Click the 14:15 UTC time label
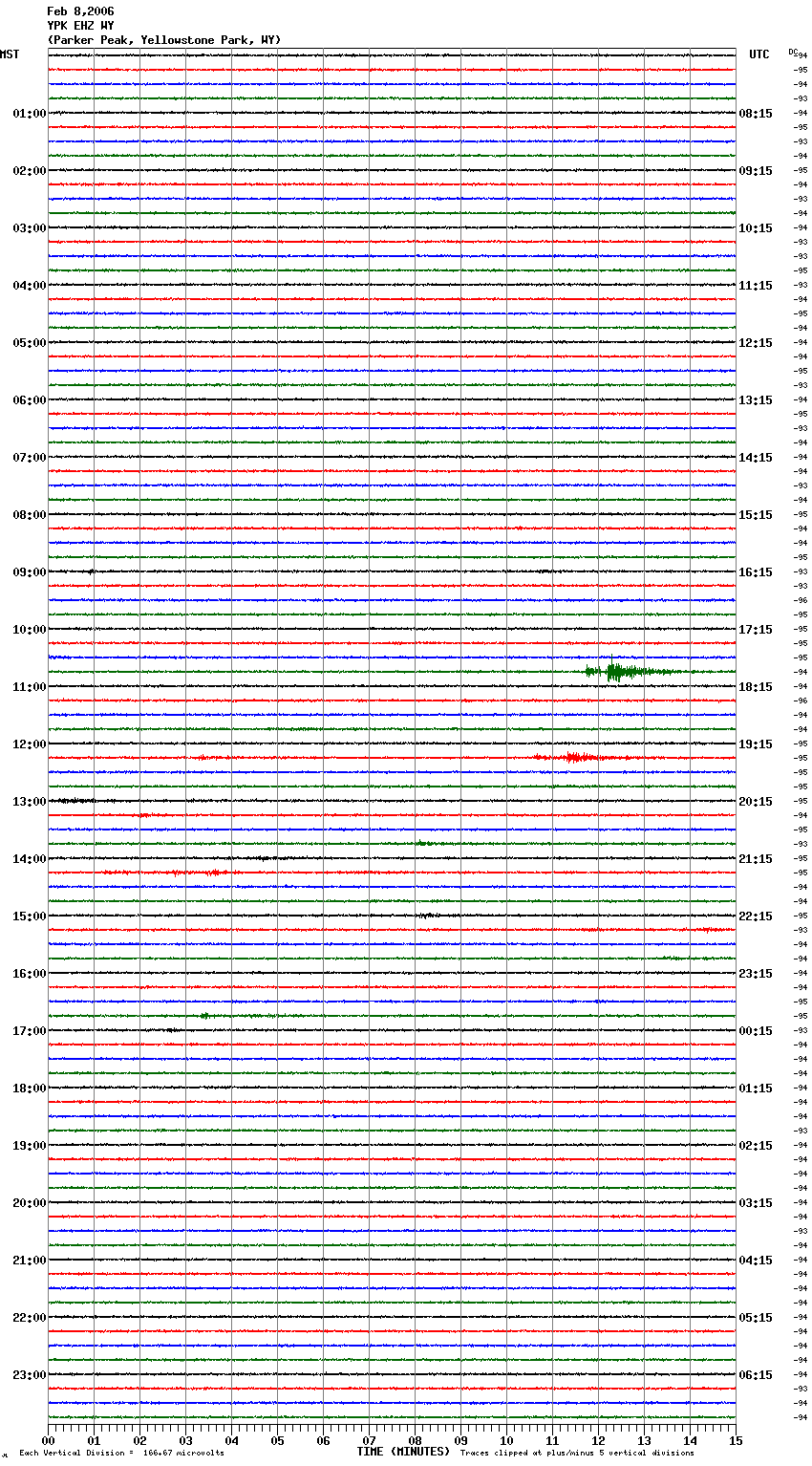This screenshot has width=812, height=1466. [x=756, y=458]
